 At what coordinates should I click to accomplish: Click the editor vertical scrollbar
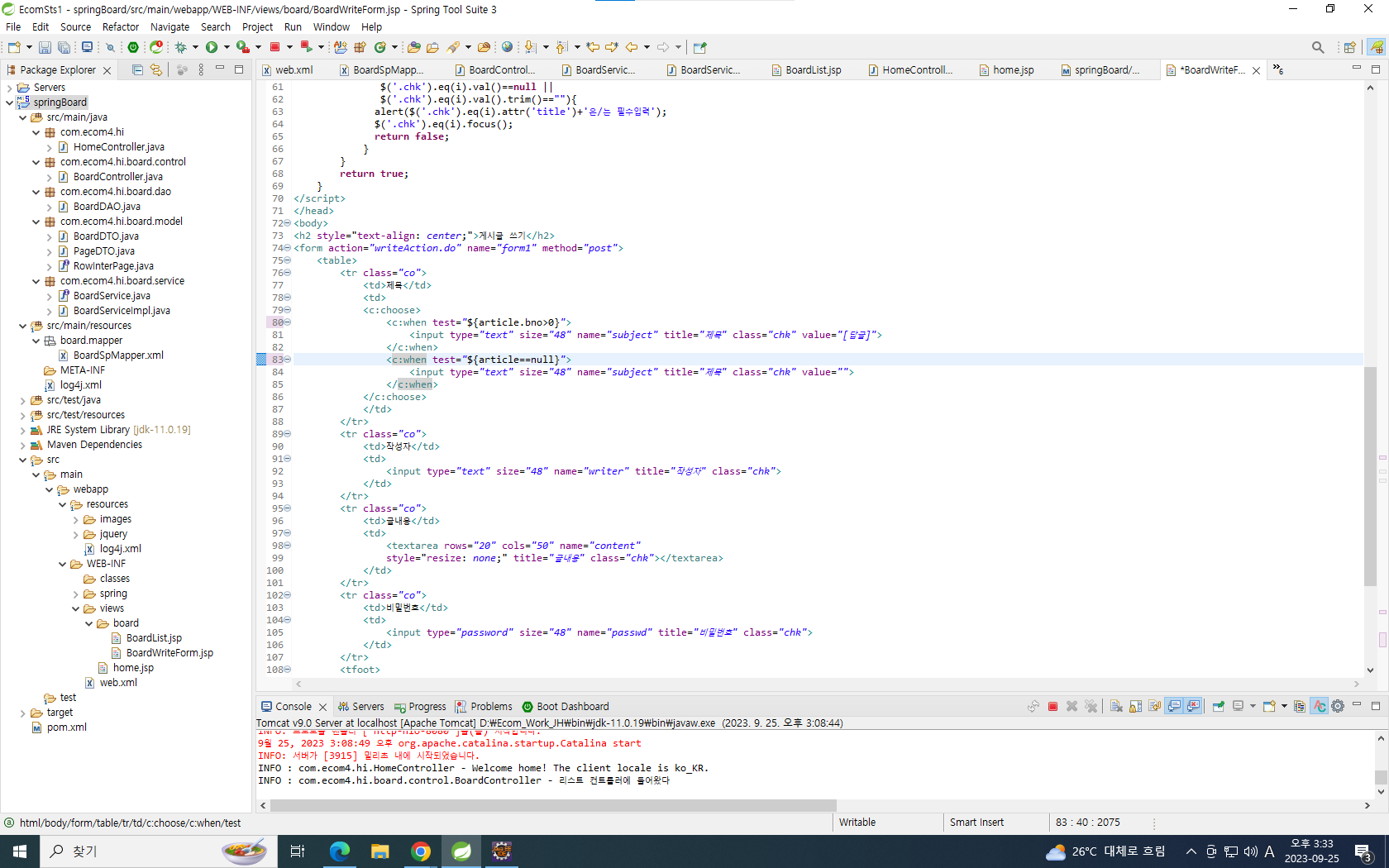[x=1371, y=476]
